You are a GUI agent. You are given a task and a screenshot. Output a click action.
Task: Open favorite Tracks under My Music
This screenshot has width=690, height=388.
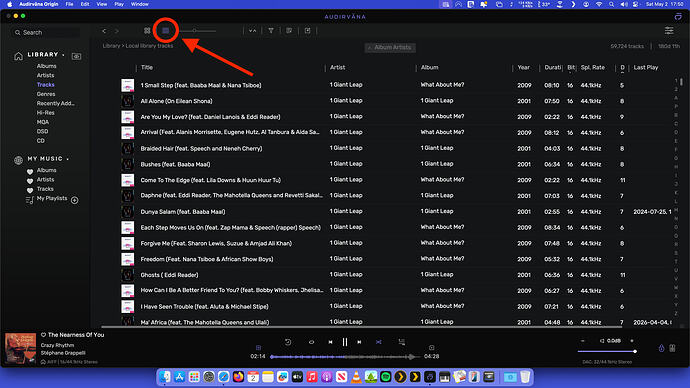click(x=45, y=189)
